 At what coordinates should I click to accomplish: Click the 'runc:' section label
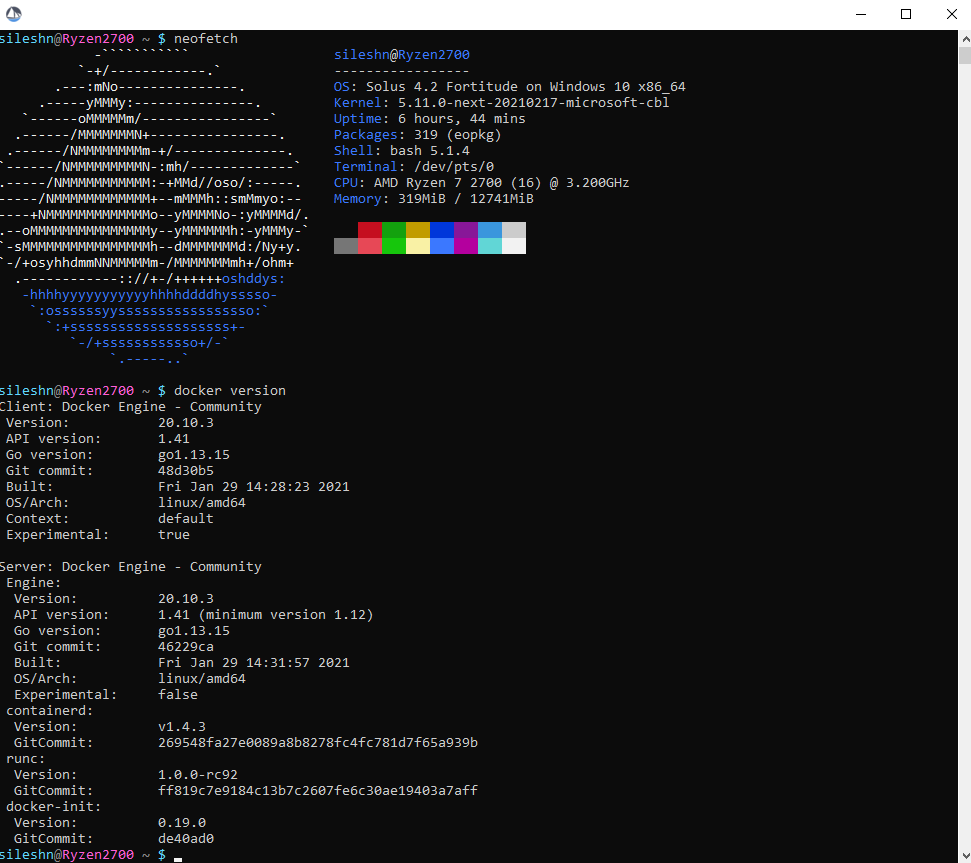[x=25, y=759]
